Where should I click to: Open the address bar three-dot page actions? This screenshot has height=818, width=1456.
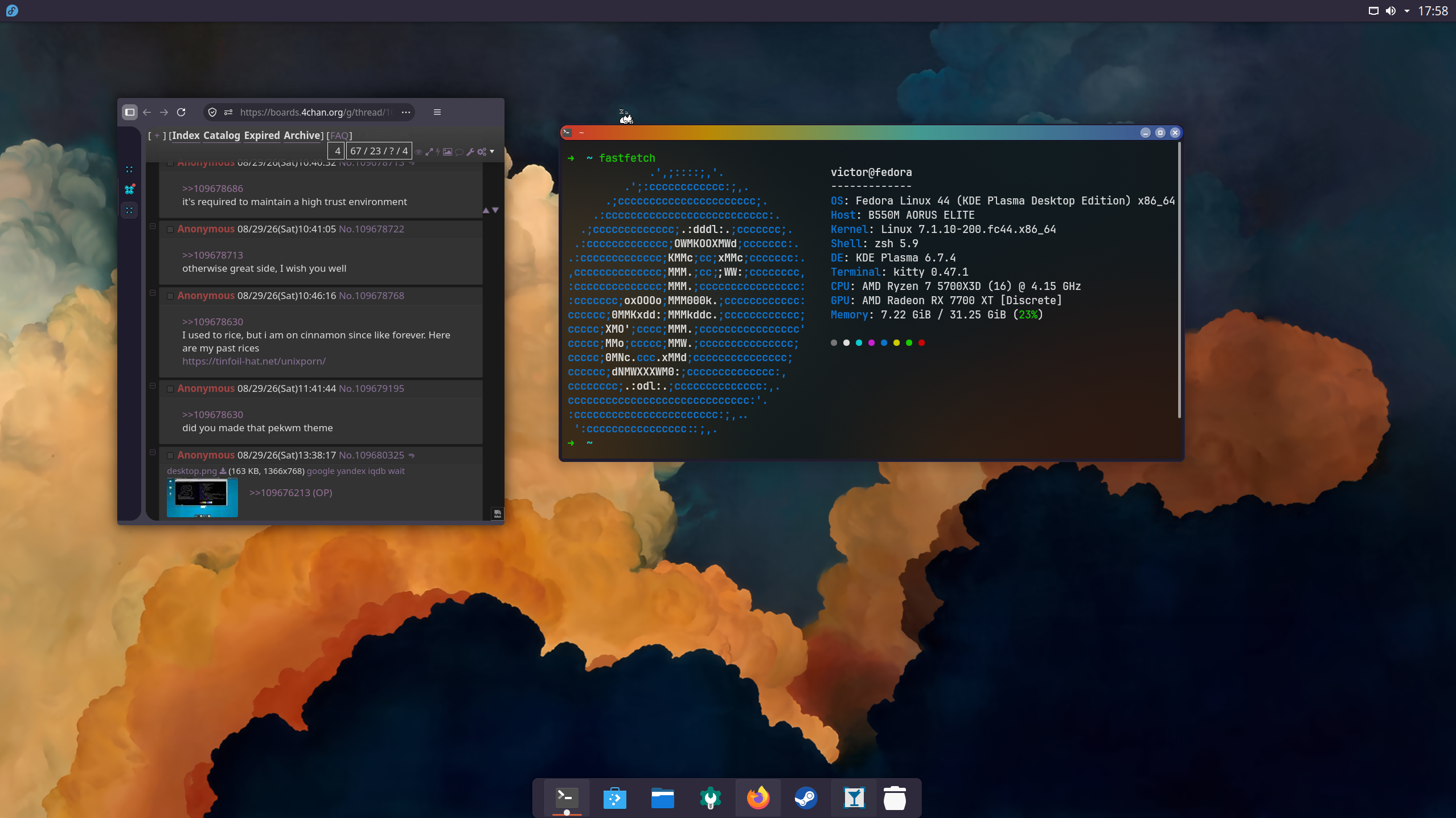[x=406, y=112]
